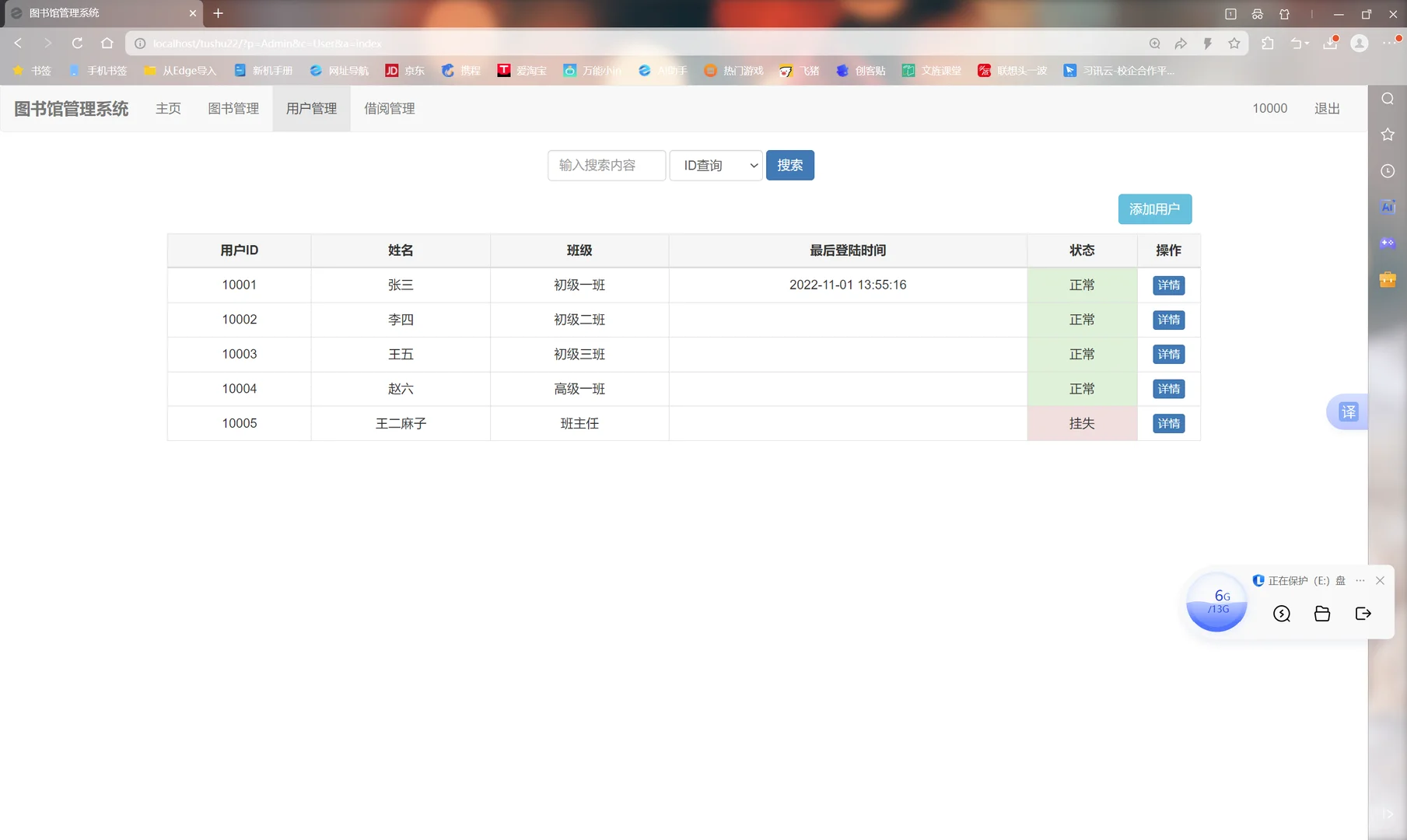Click the search magnifier icon in the sidebar
Viewport: 1407px width, 840px height.
pyautogui.click(x=1388, y=99)
